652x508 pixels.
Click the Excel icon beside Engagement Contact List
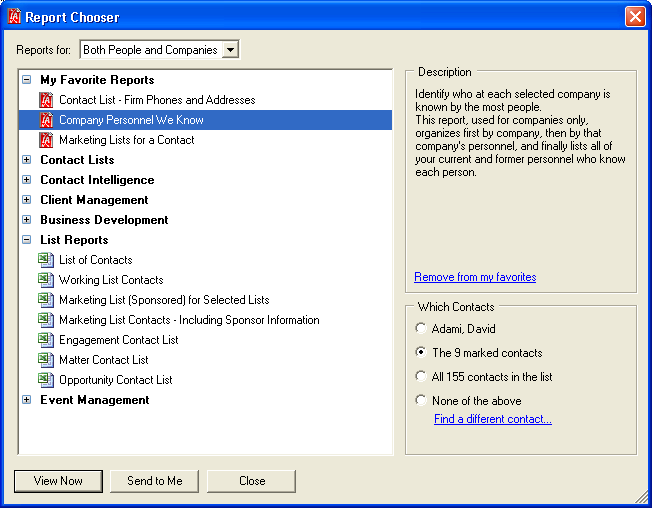46,340
